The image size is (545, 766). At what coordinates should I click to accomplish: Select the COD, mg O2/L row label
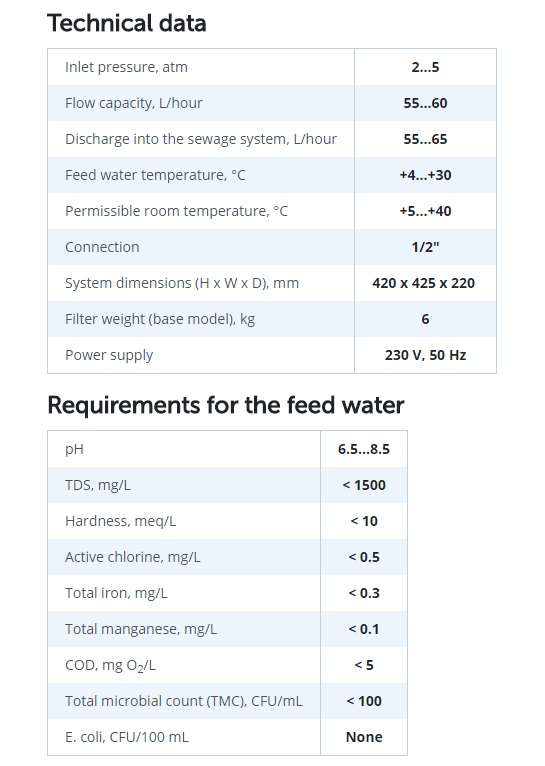[x=110, y=665]
